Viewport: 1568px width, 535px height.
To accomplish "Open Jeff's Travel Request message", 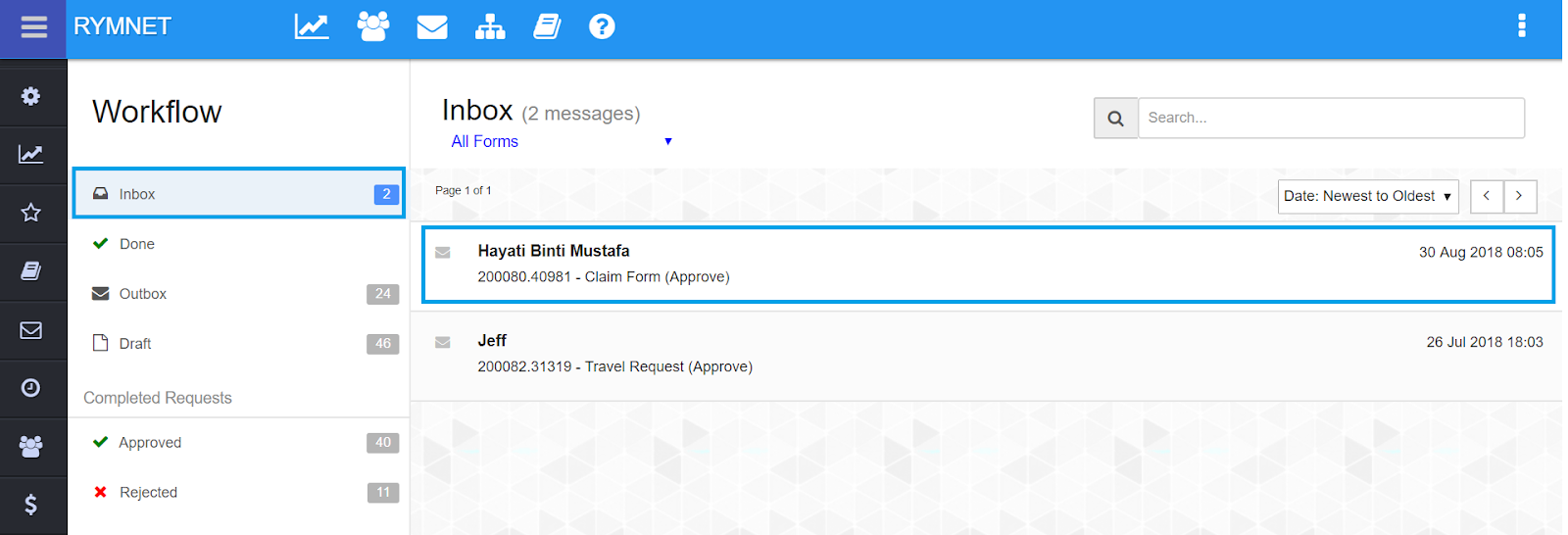I will pos(985,355).
